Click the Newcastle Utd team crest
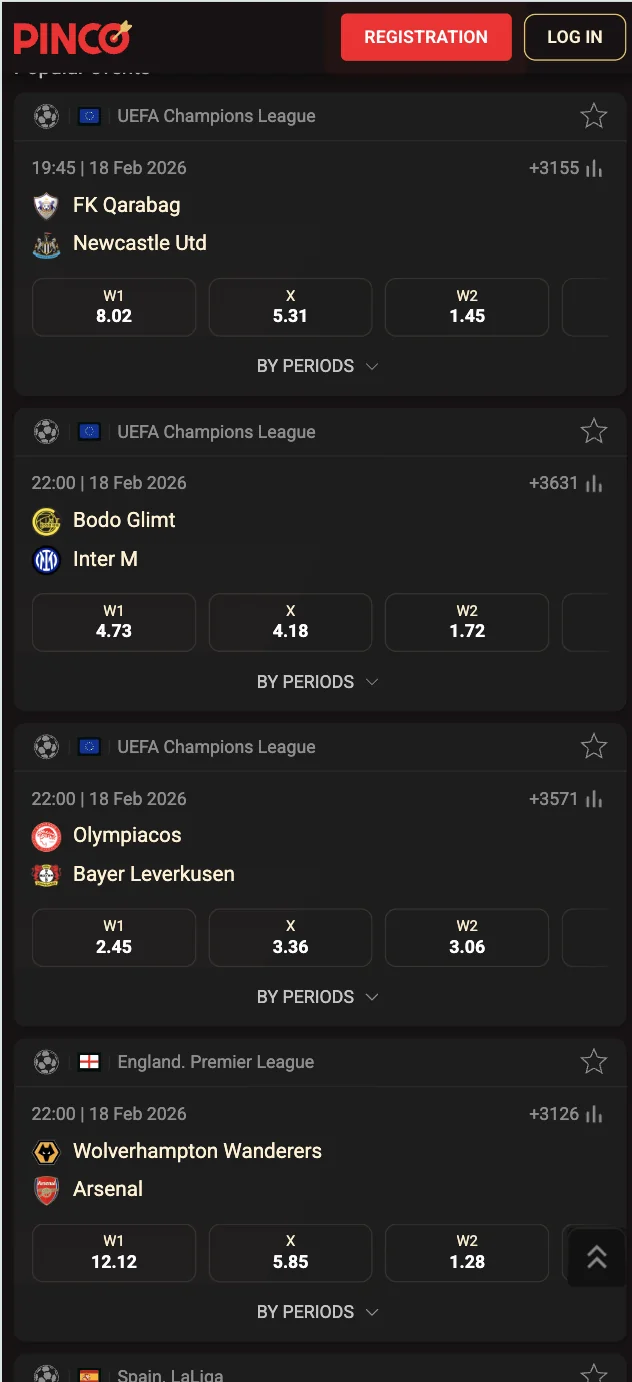Screen dimensions: 632x1382 coord(46,244)
